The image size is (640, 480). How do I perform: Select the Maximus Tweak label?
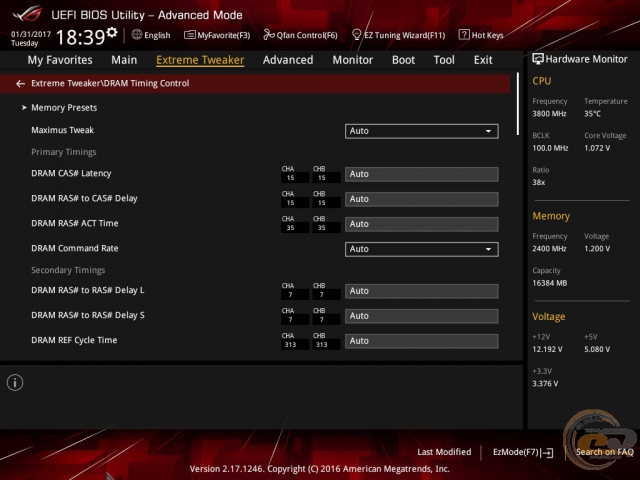click(x=62, y=130)
